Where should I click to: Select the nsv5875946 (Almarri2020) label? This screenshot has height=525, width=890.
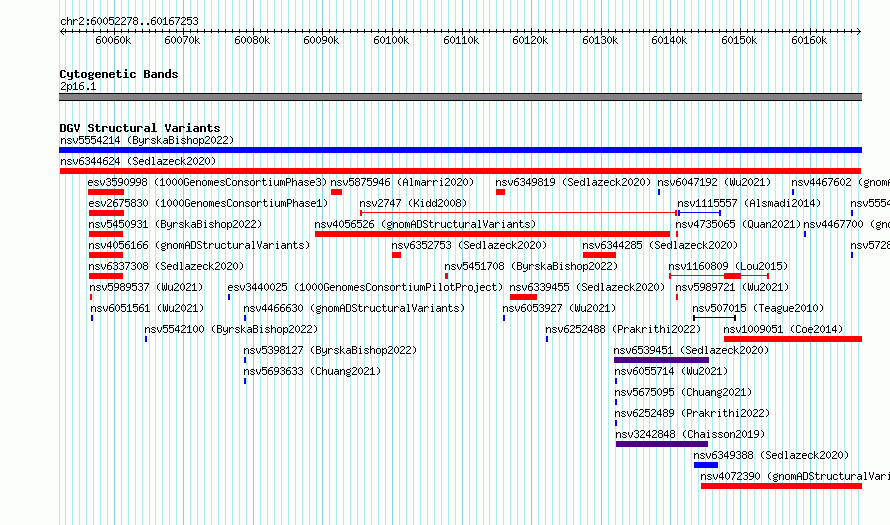pyautogui.click(x=402, y=182)
